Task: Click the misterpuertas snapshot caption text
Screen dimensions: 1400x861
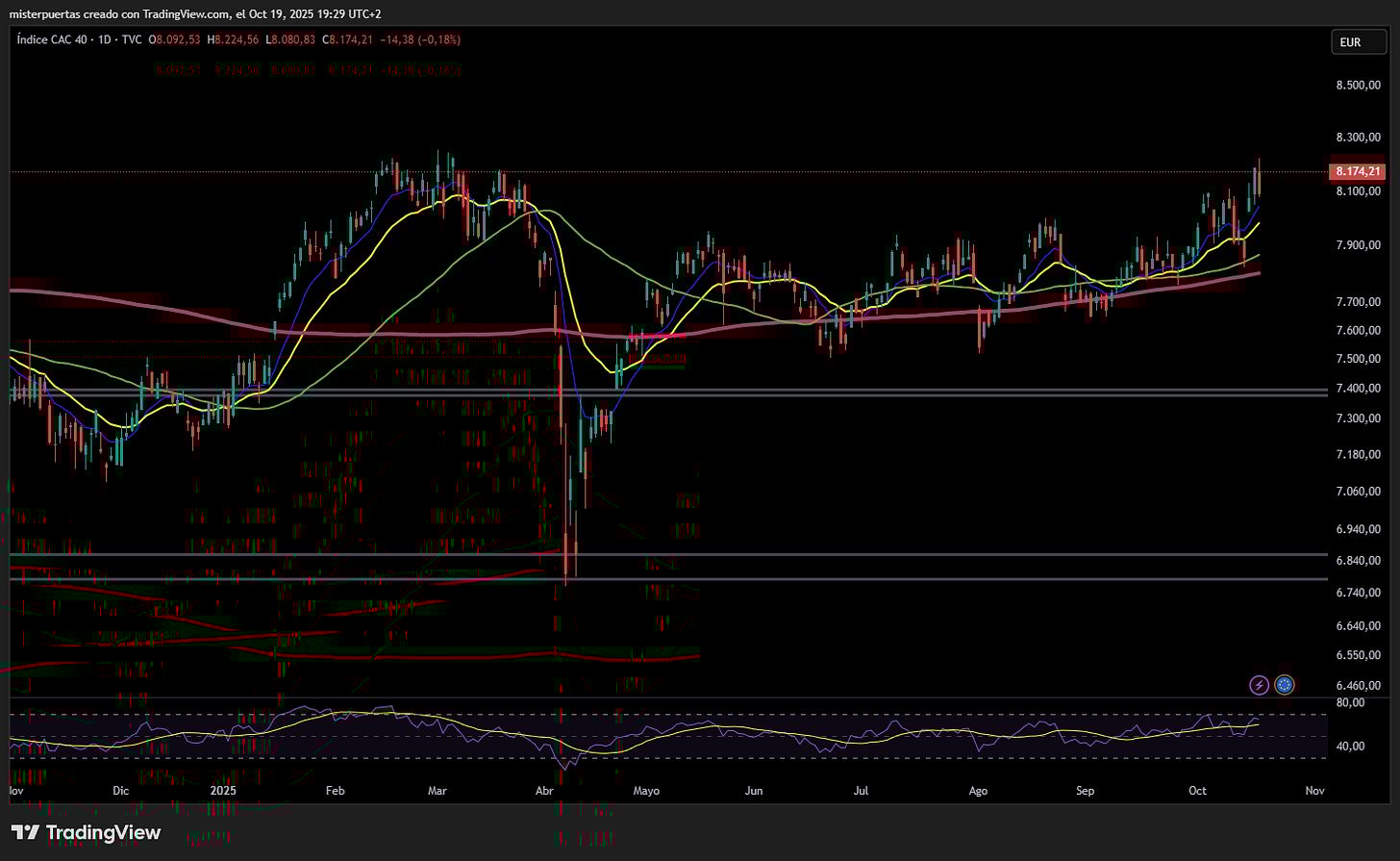Action: pyautogui.click(x=195, y=13)
